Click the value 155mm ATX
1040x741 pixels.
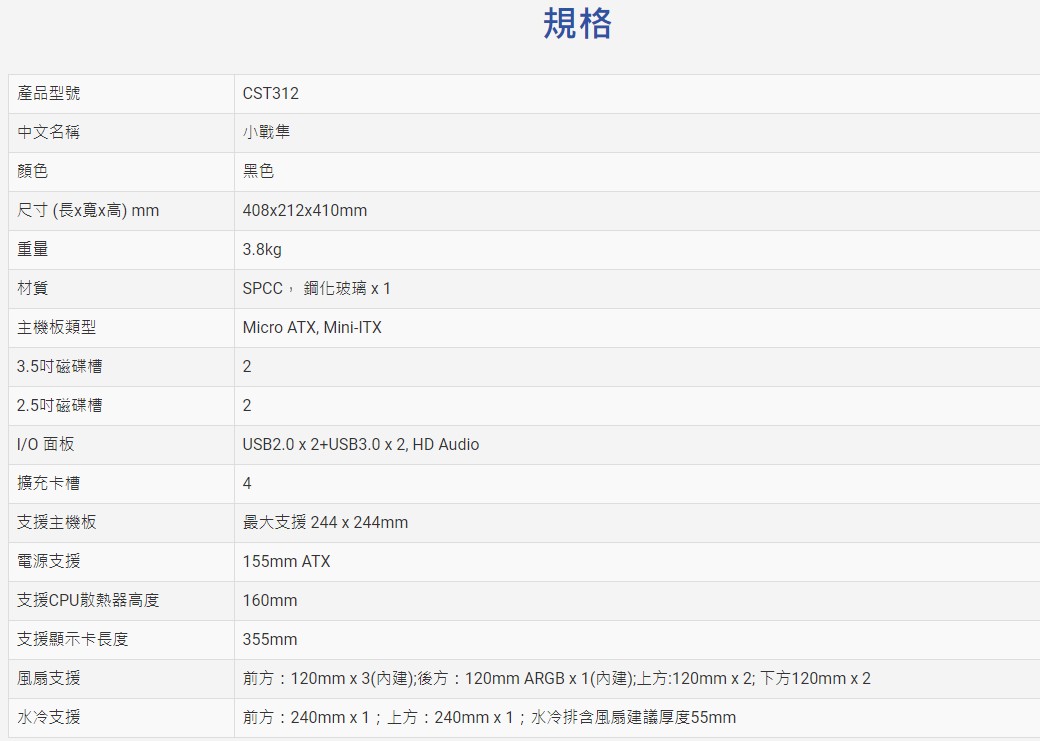pos(287,562)
